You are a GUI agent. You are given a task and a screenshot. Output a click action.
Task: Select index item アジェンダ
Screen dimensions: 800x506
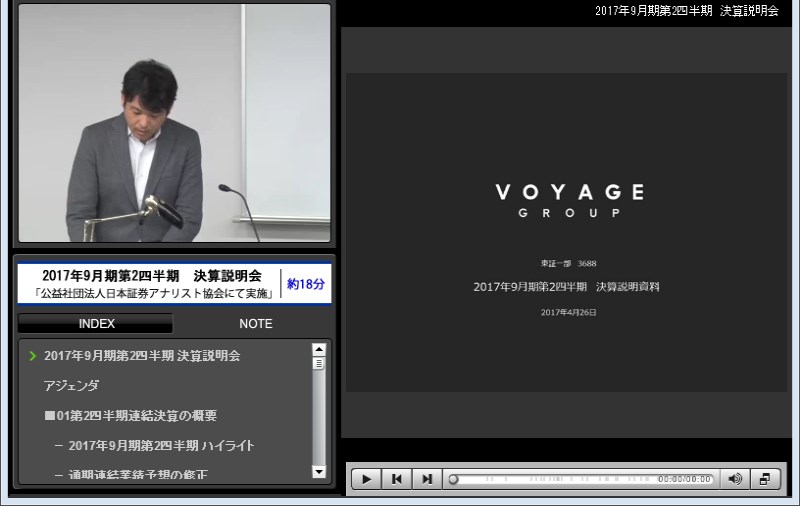coord(71,386)
